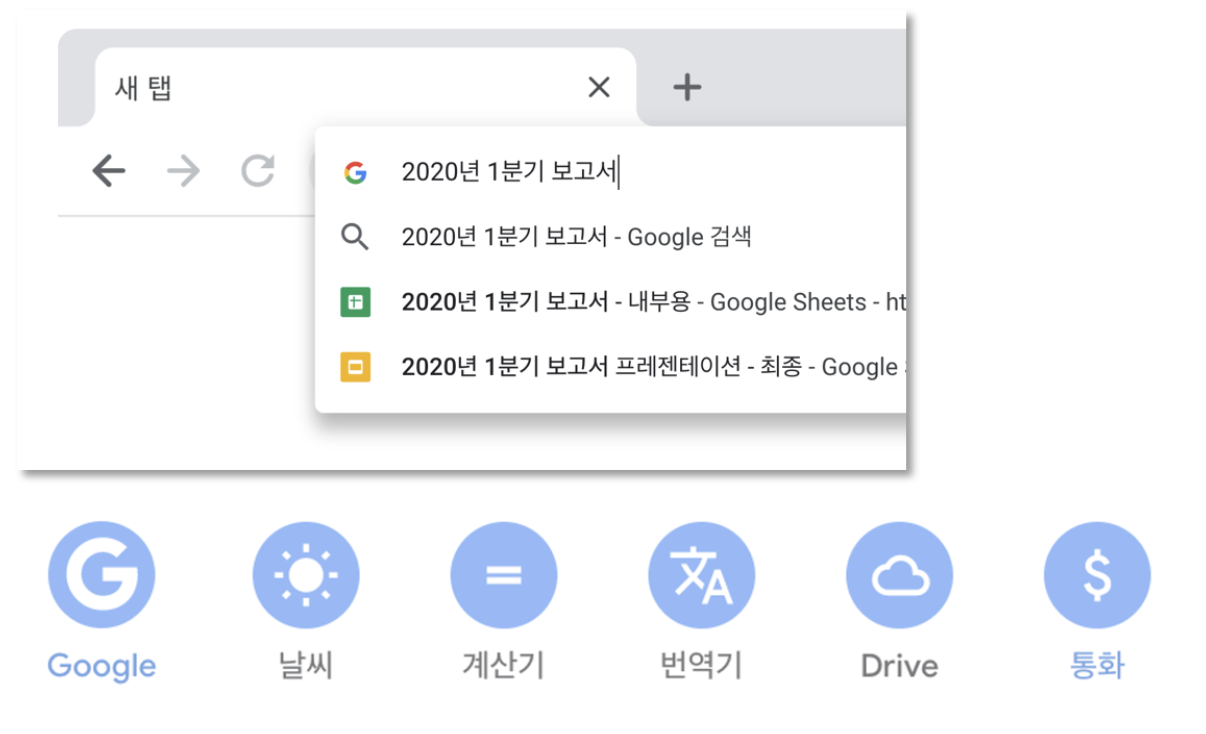The image size is (1206, 734).
Task: Open the Google Sheets 내부용 suggestion
Action: tap(610, 302)
